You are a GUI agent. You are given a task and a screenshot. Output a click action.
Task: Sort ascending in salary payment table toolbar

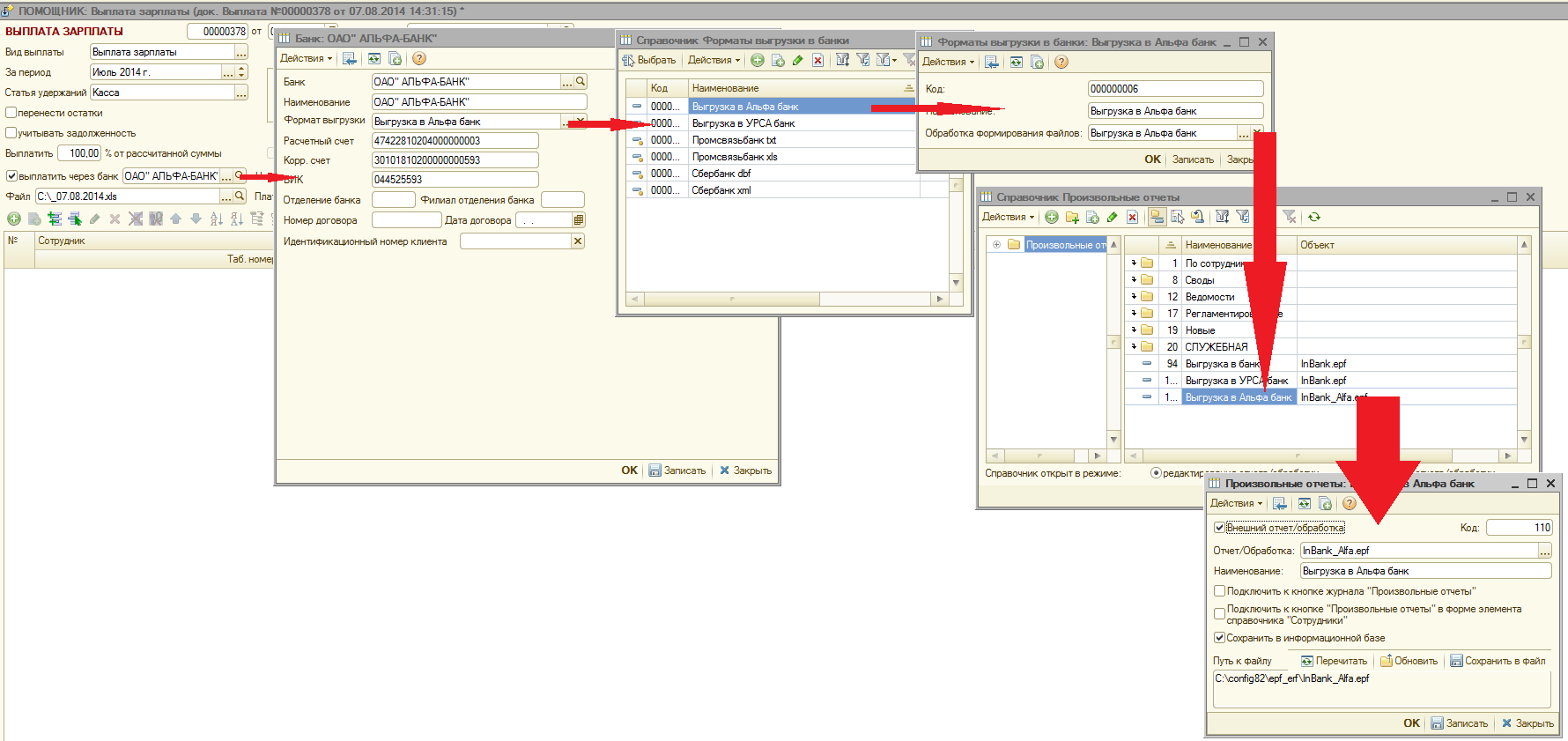pos(216,219)
